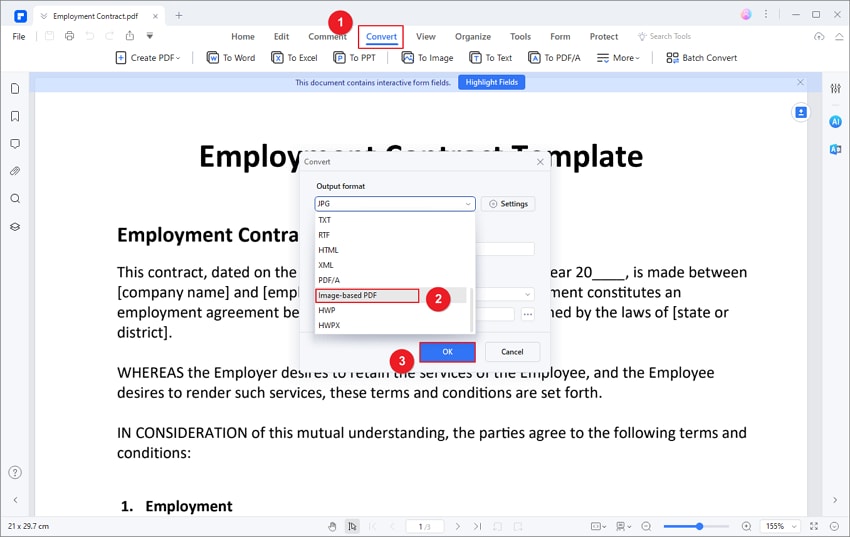Open a new tab with plus icon
The width and height of the screenshot is (850, 537).
tap(179, 16)
